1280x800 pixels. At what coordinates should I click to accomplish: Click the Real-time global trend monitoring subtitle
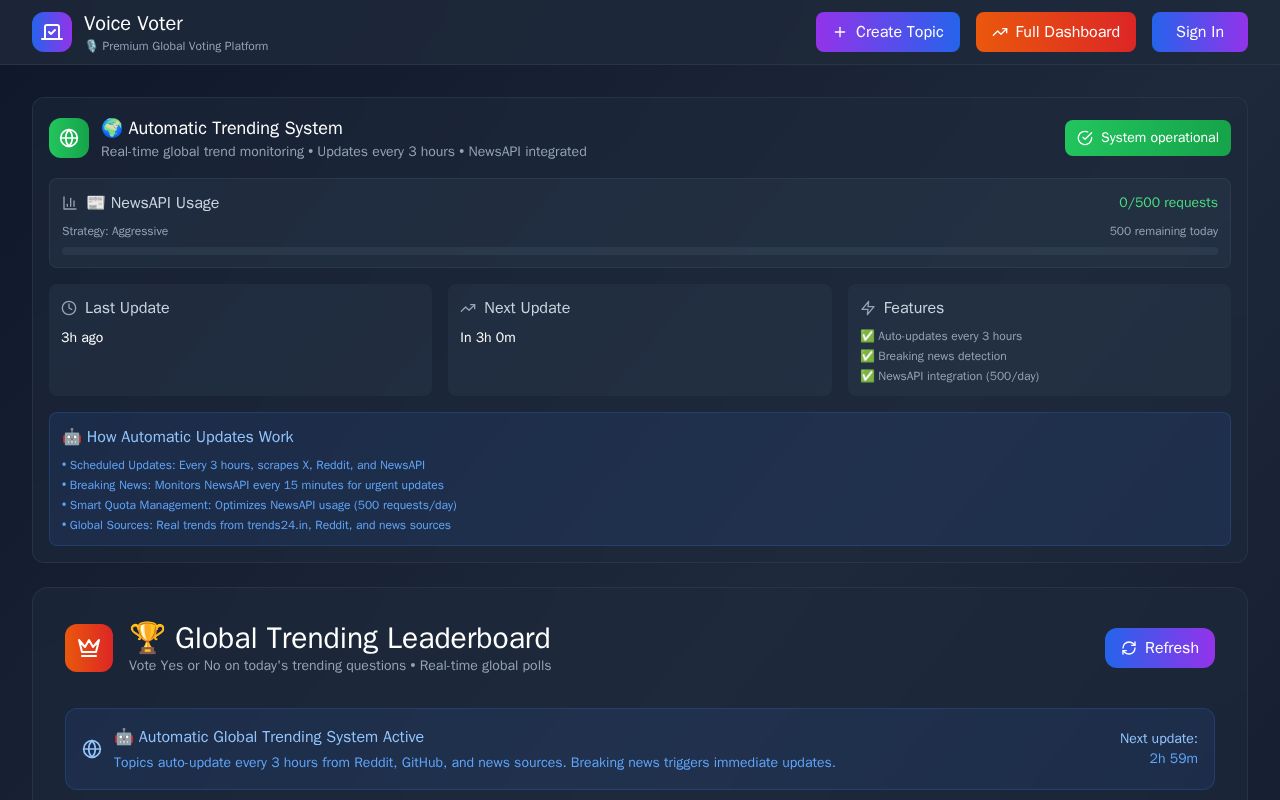[344, 152]
